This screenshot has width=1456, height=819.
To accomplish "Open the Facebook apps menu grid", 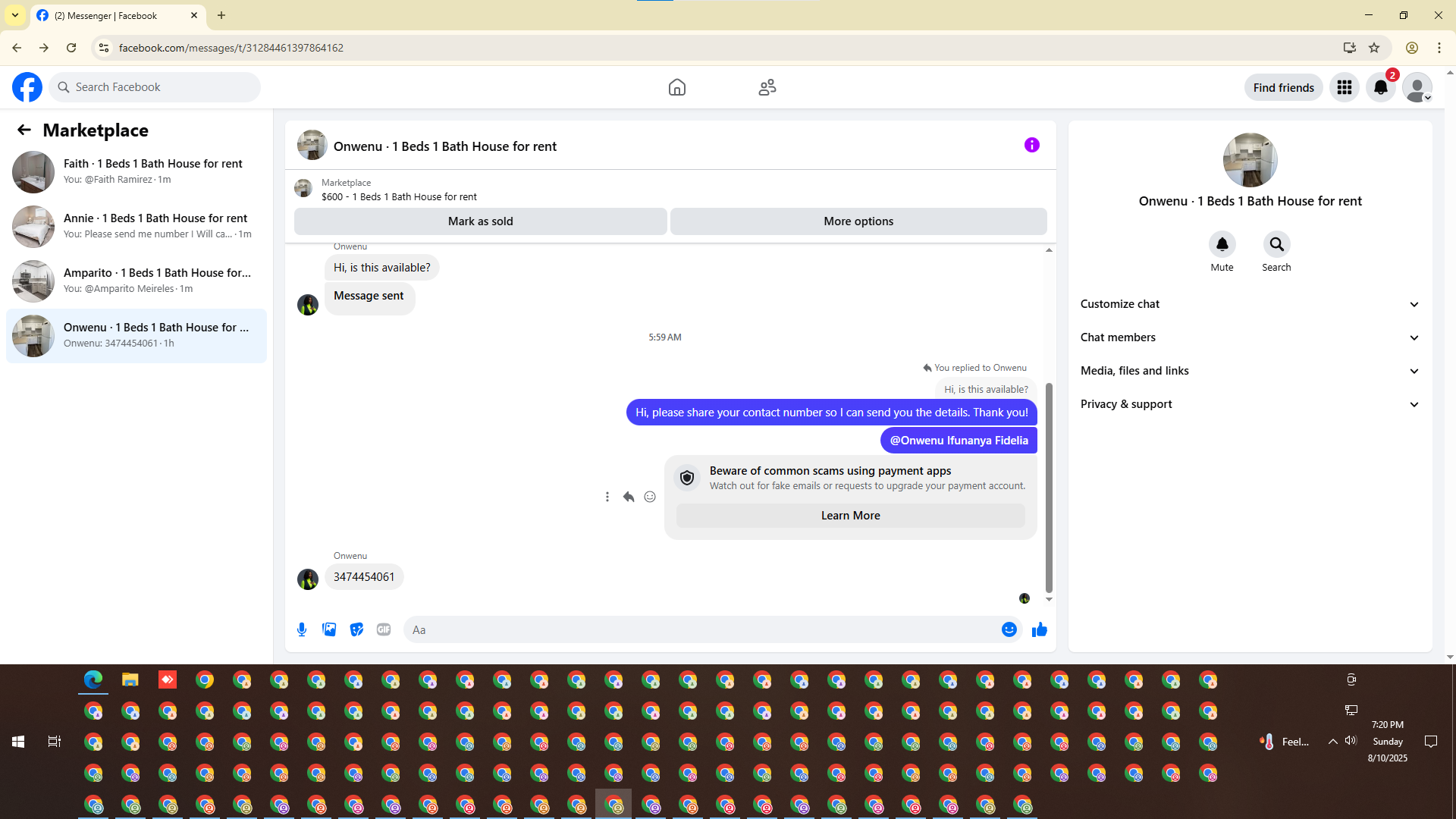I will [1344, 88].
